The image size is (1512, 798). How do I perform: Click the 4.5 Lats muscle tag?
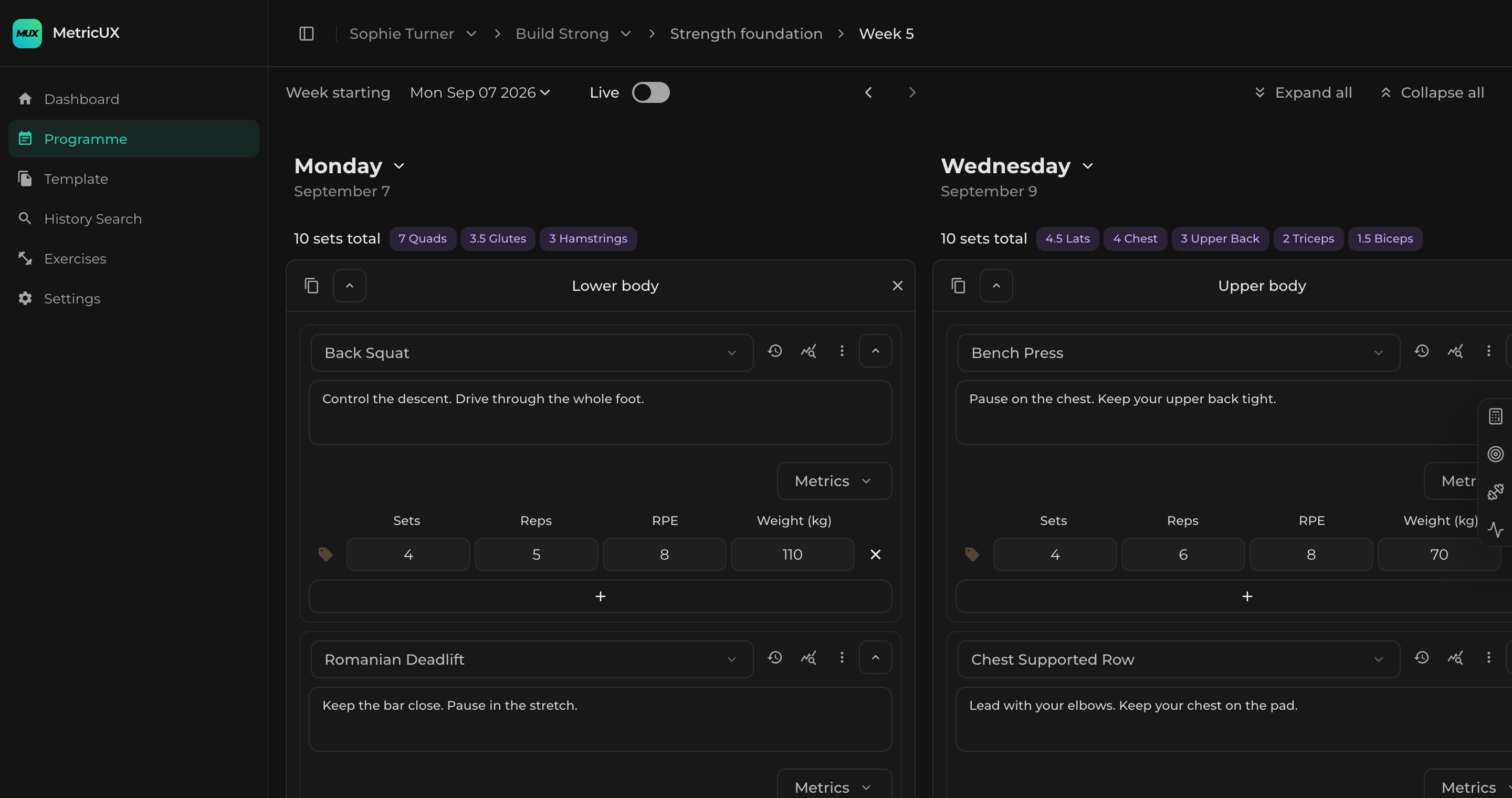click(1068, 239)
